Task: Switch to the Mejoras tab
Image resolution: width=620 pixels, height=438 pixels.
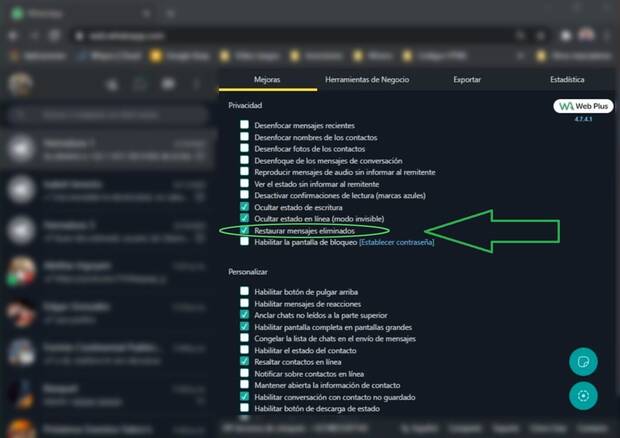Action: pyautogui.click(x=267, y=79)
